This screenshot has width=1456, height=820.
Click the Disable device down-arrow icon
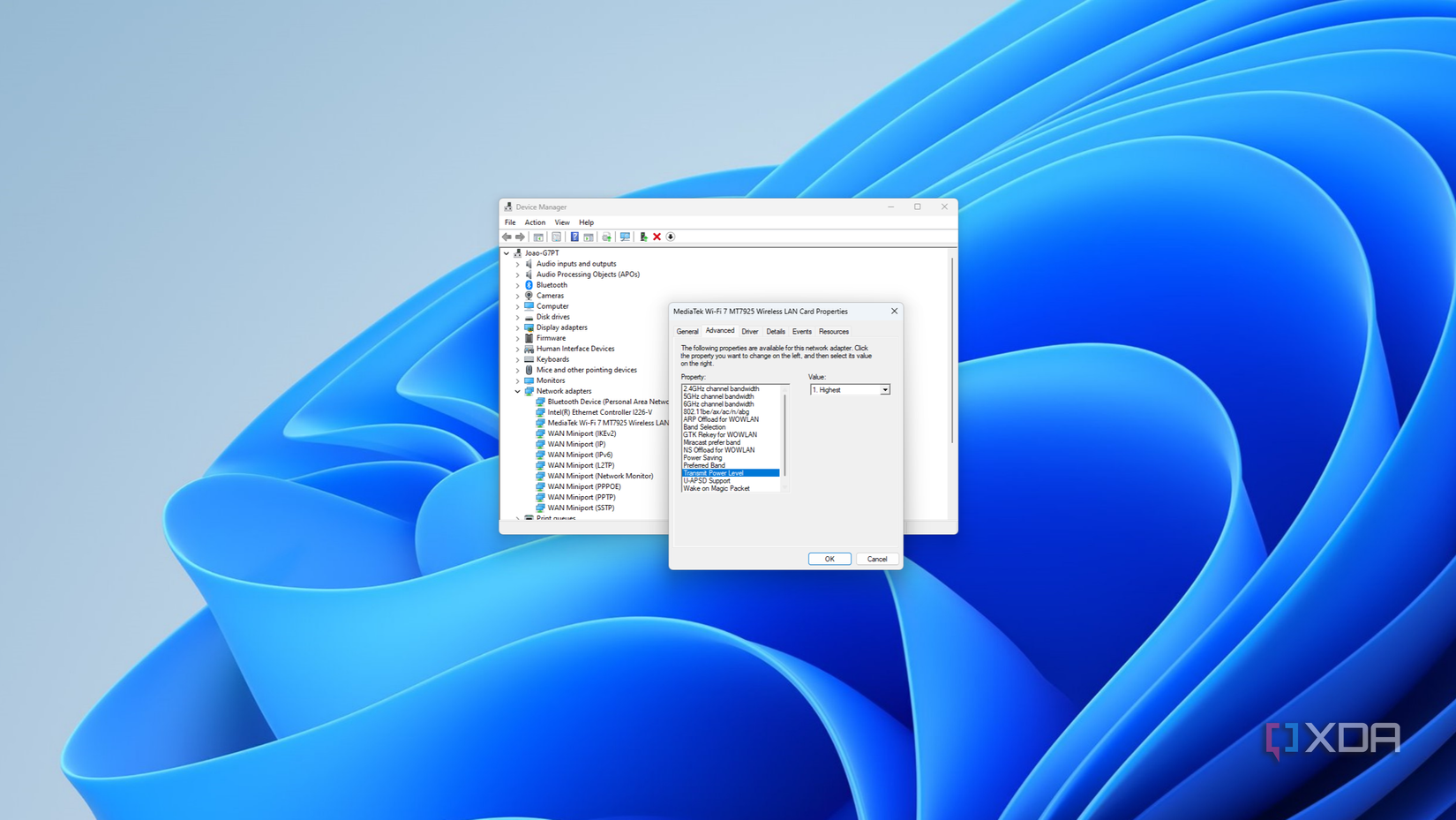click(671, 237)
